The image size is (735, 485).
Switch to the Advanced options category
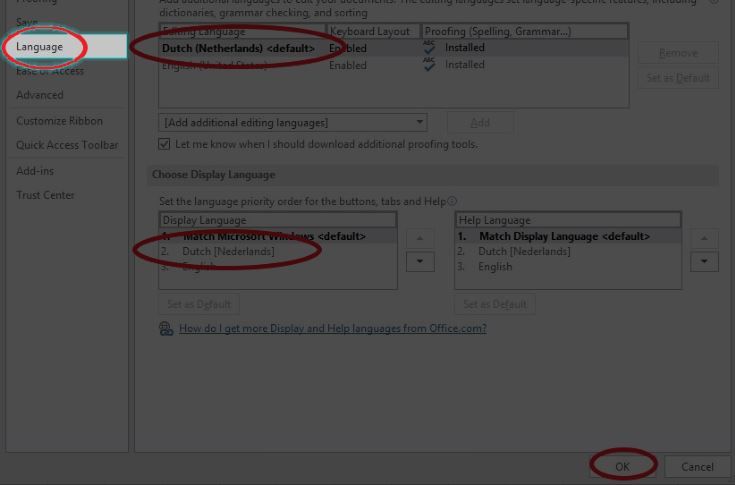(40, 95)
